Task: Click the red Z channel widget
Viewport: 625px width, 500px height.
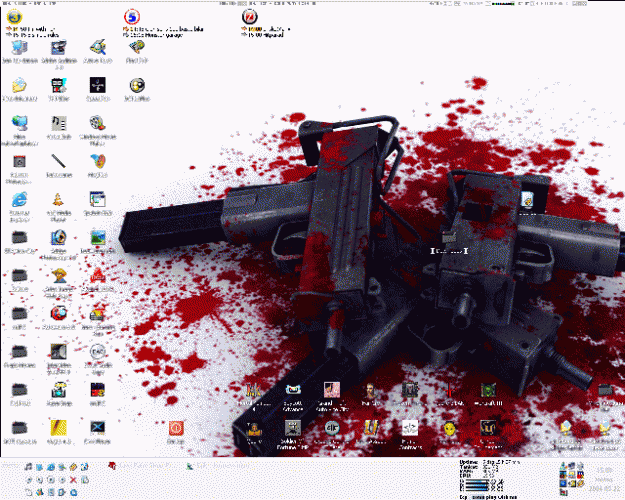Action: click(249, 19)
